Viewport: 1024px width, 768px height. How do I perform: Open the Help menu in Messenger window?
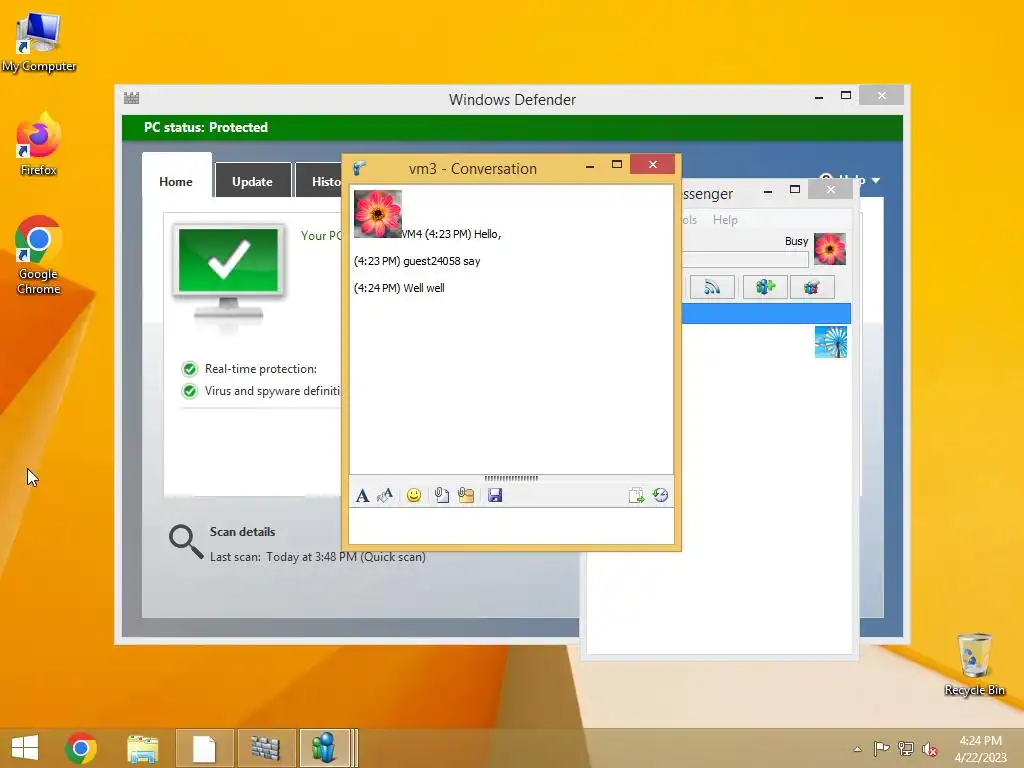click(725, 220)
